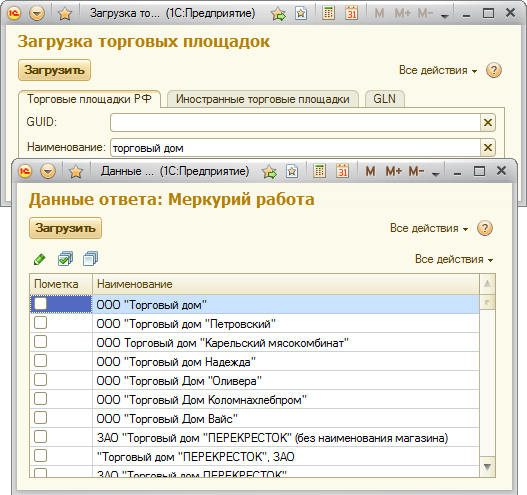This screenshot has width=527, height=495.
Task: Add to favorites icon in Данные window
Action: [269, 172]
